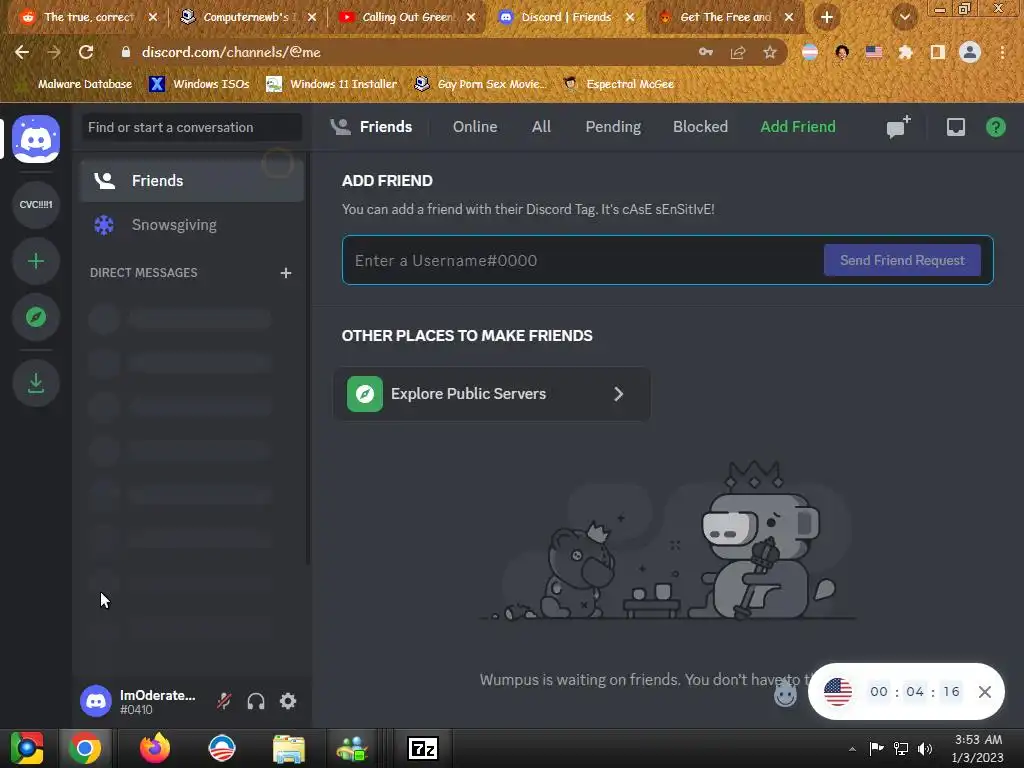Open Firefox from the taskbar
The height and width of the screenshot is (768, 1024).
pyautogui.click(x=155, y=748)
